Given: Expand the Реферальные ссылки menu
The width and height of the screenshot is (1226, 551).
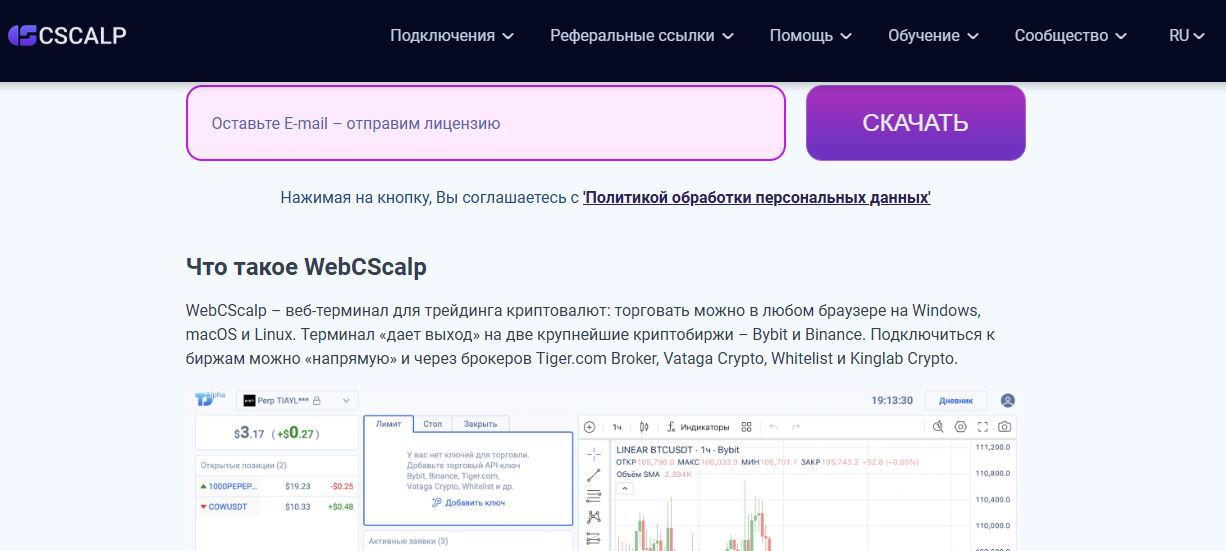Looking at the screenshot, I should tap(642, 36).
